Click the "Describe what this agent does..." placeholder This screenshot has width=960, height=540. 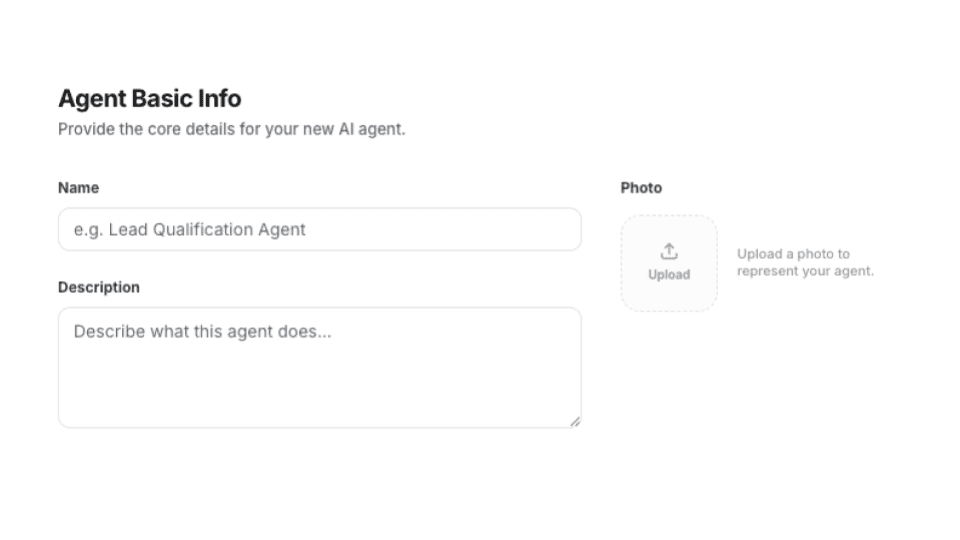[x=202, y=331]
